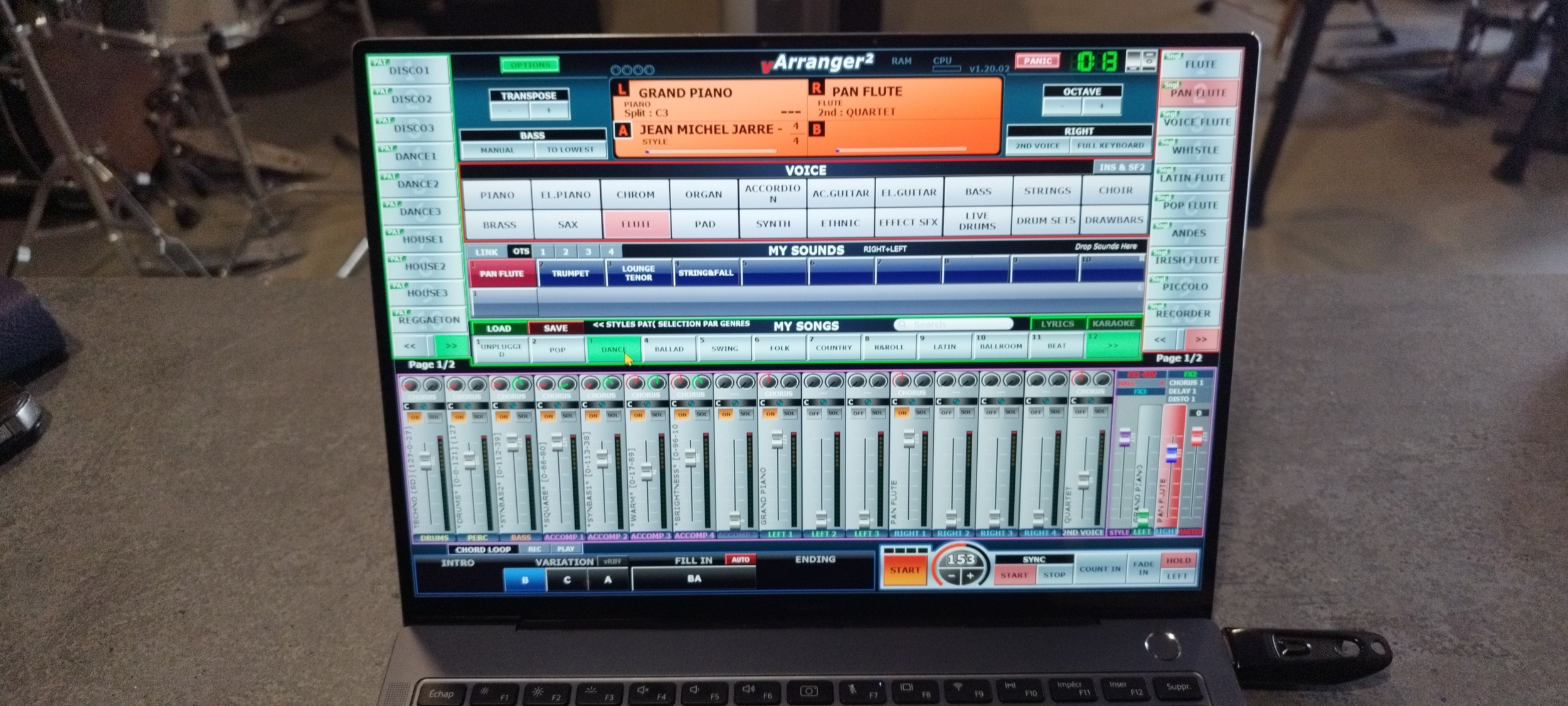Click the left knob on DRUMS mixer strip
The image size is (1568, 706).
411,385
